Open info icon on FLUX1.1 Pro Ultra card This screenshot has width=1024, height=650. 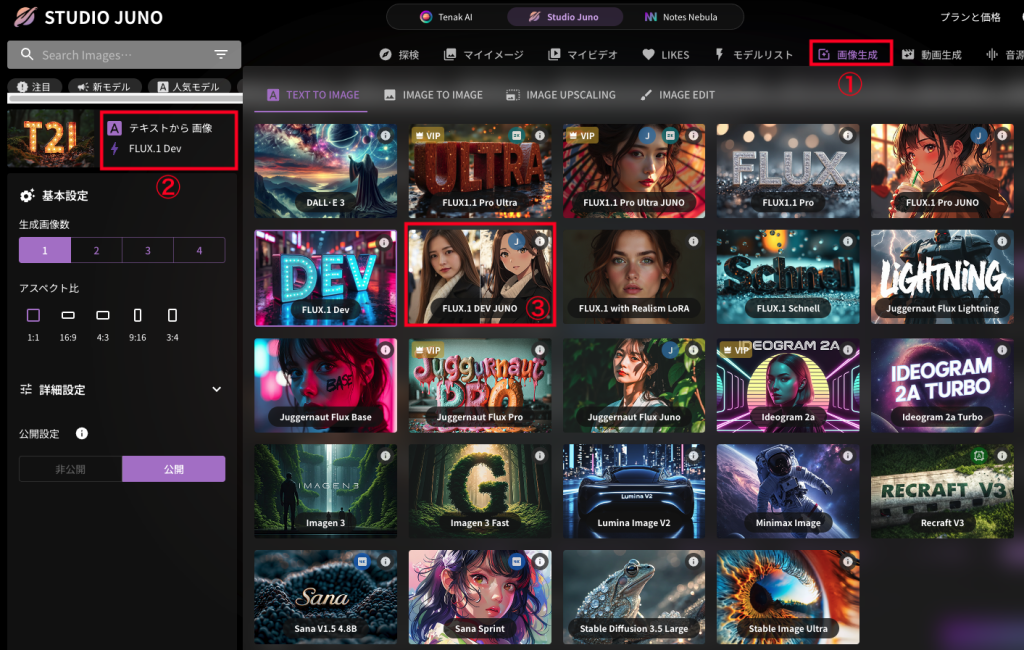point(539,135)
